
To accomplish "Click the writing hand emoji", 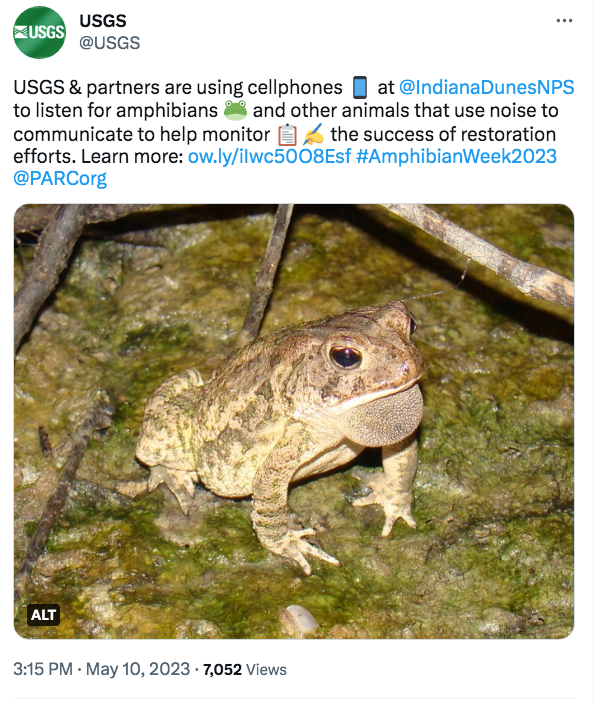I will click(313, 134).
